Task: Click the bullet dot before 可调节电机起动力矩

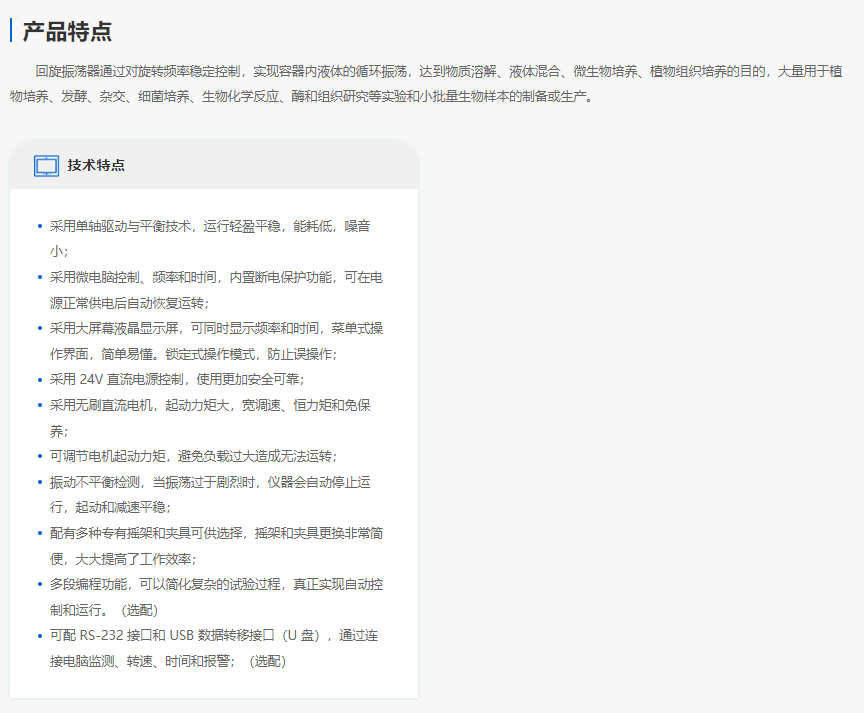Action: click(40, 456)
